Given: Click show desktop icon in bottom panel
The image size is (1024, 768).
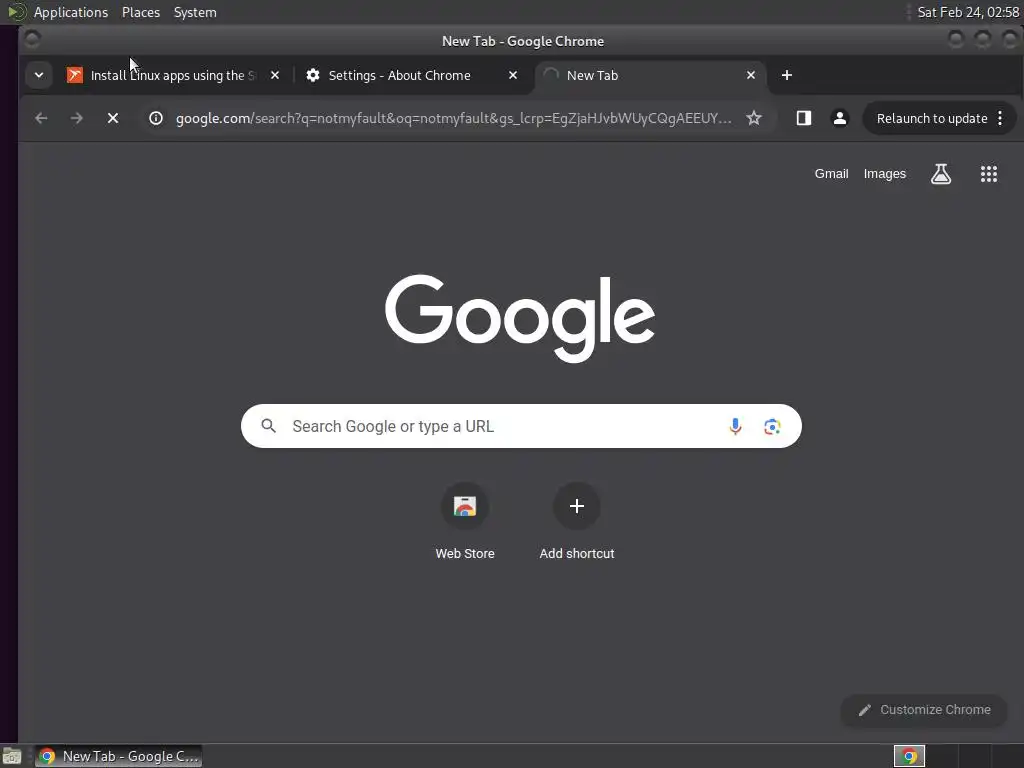Looking at the screenshot, I should tap(12, 757).
